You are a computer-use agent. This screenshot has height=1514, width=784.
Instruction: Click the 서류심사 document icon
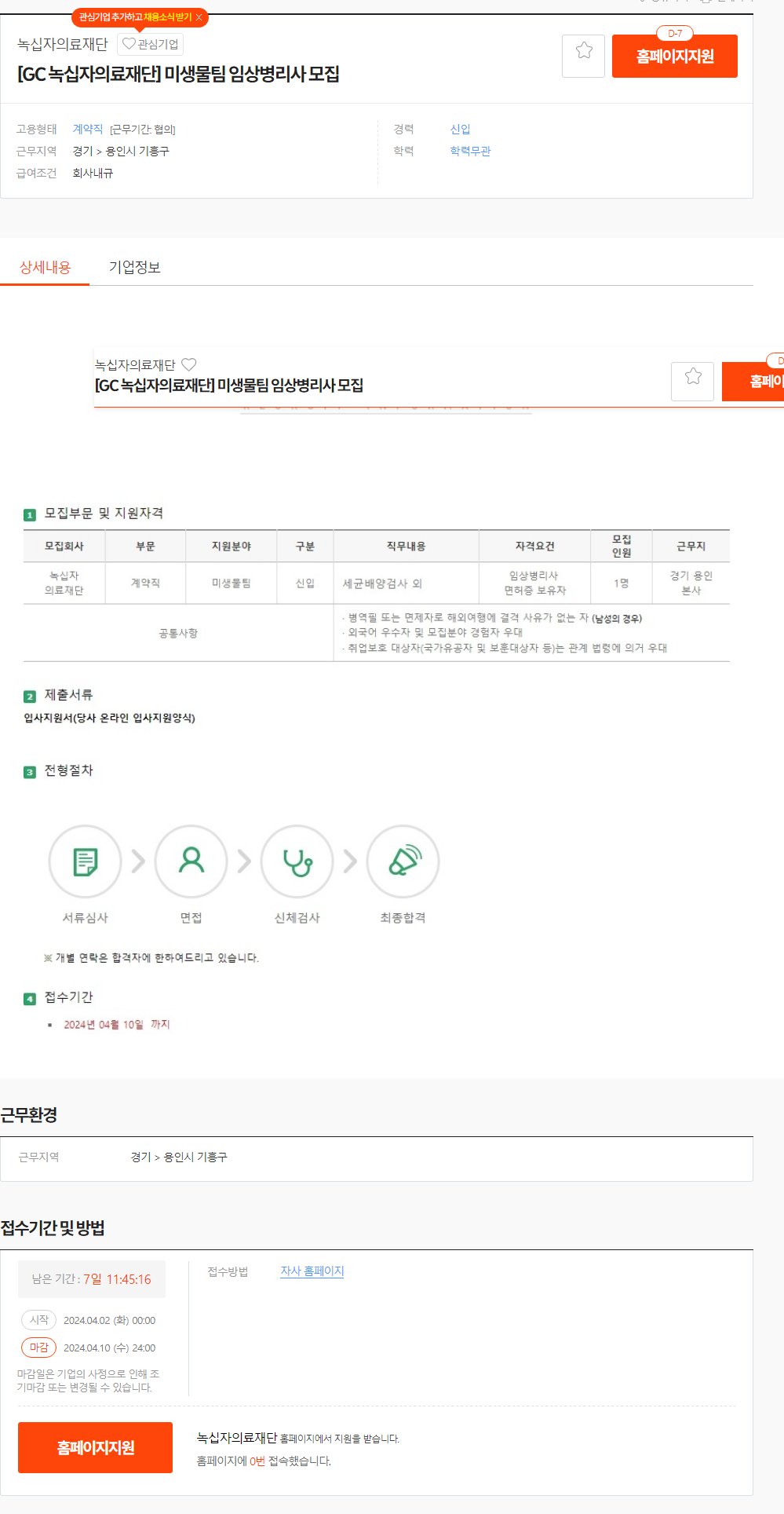[85, 861]
